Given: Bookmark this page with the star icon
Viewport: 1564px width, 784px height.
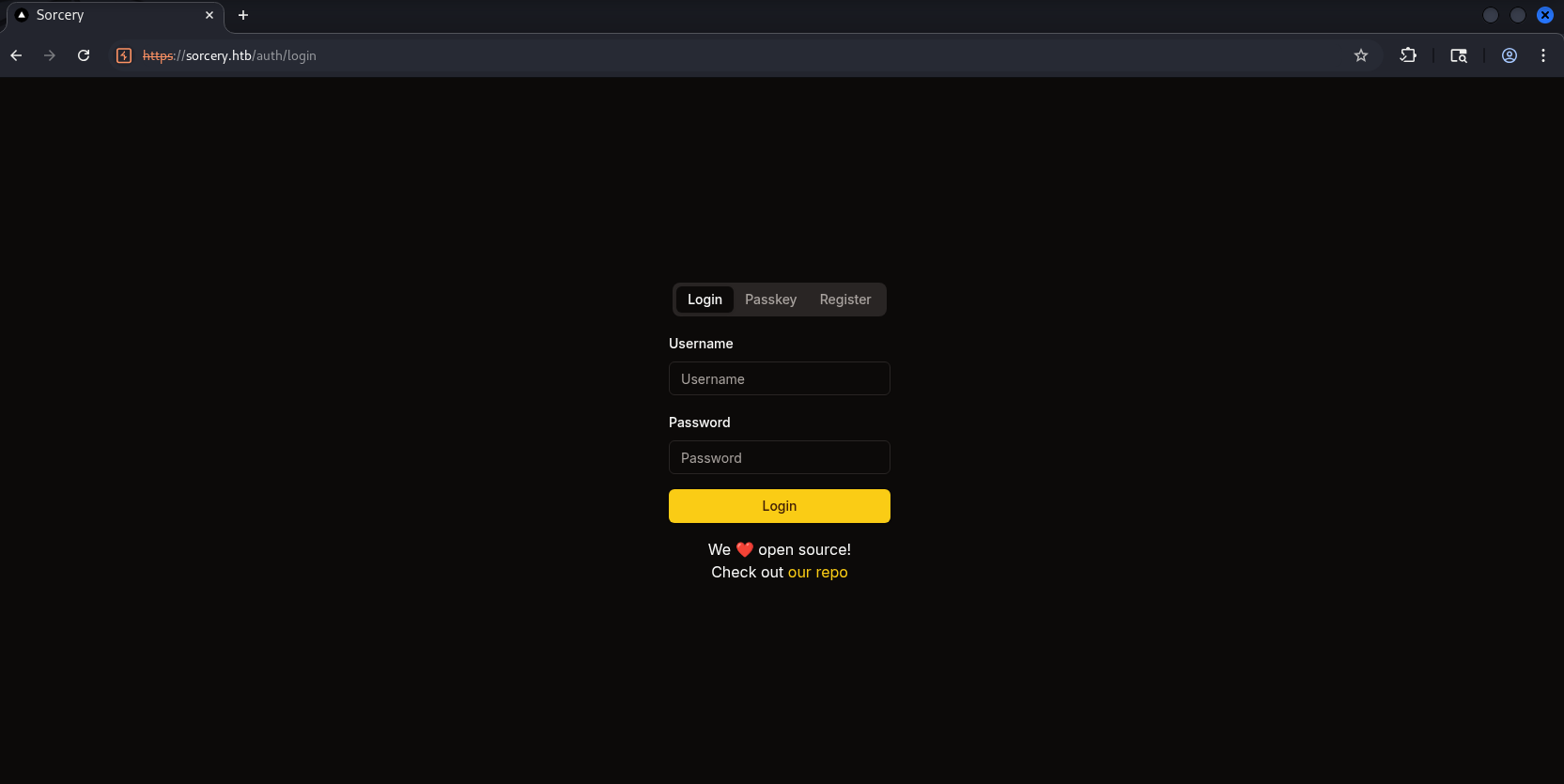Looking at the screenshot, I should click(x=1361, y=55).
